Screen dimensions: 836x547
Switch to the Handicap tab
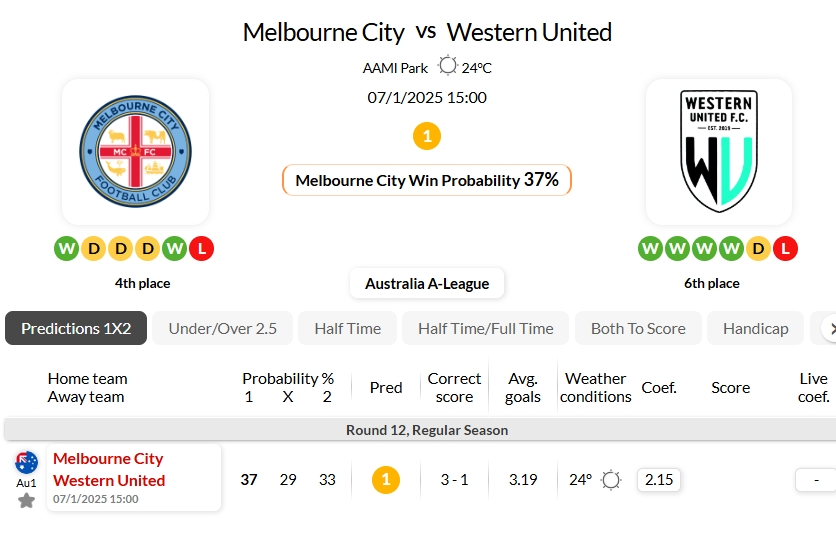click(755, 328)
